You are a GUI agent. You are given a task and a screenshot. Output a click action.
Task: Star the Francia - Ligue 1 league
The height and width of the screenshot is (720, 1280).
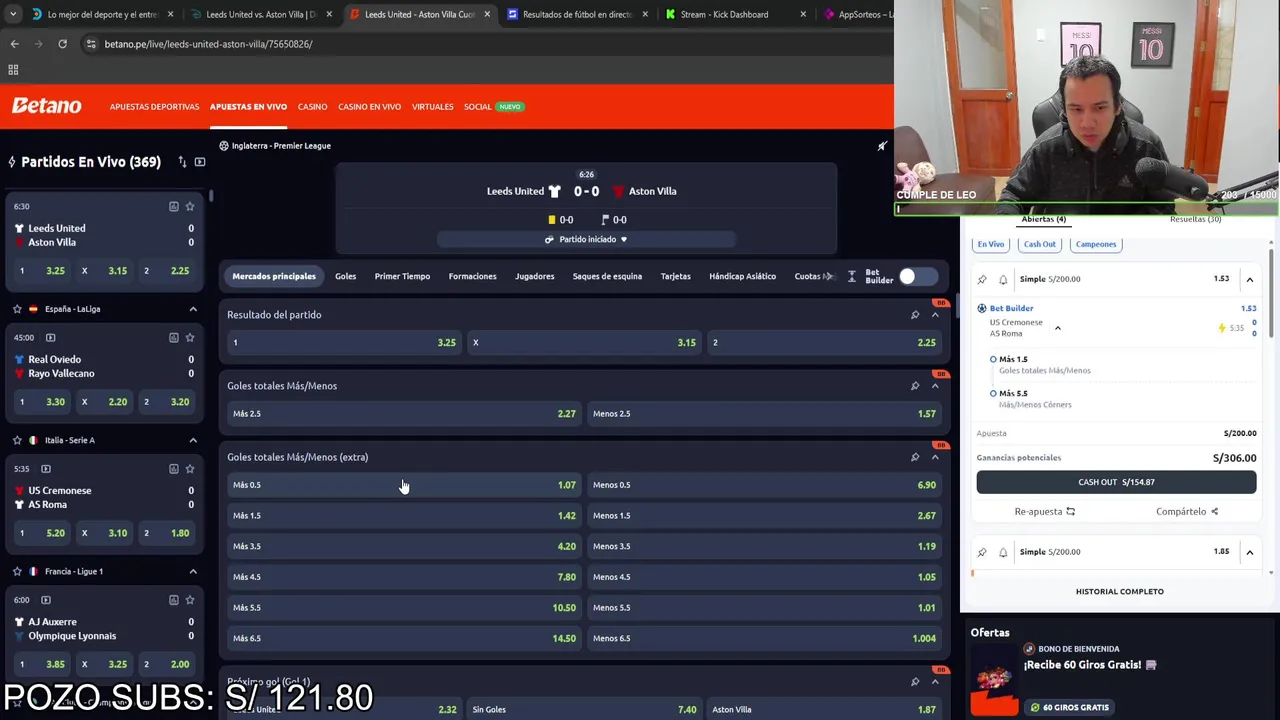coord(17,571)
